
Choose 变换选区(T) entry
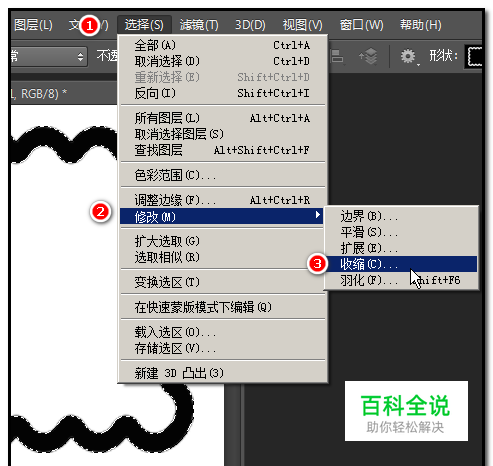(222, 282)
